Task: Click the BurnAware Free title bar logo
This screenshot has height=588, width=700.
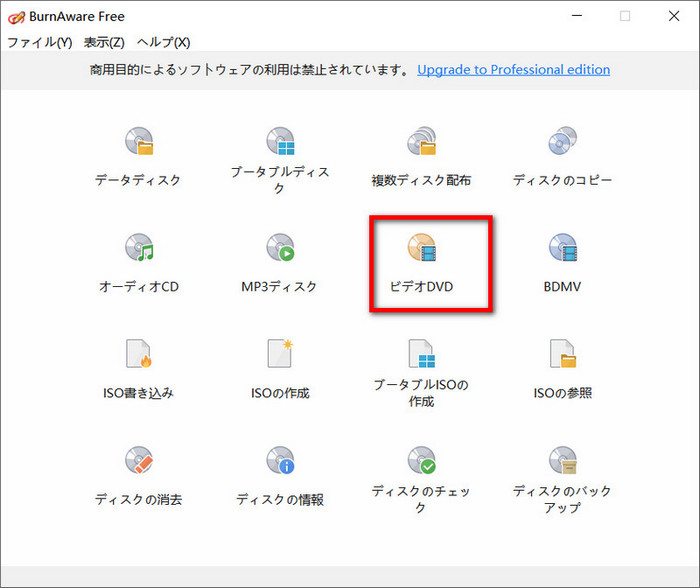Action: pyautogui.click(x=16, y=17)
